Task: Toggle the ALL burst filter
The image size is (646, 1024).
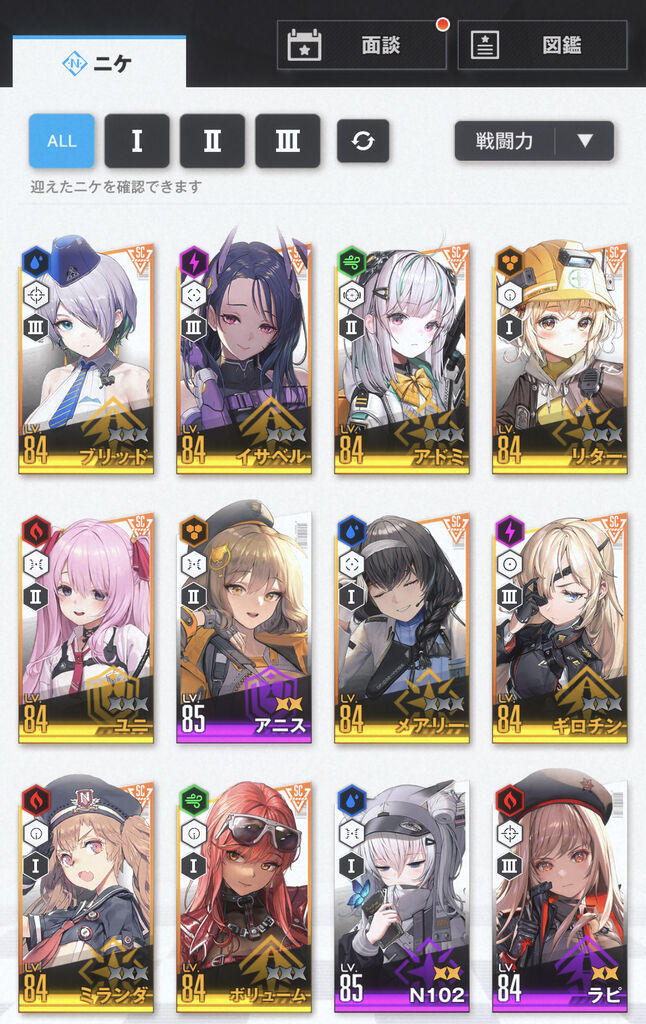Action: click(x=61, y=140)
